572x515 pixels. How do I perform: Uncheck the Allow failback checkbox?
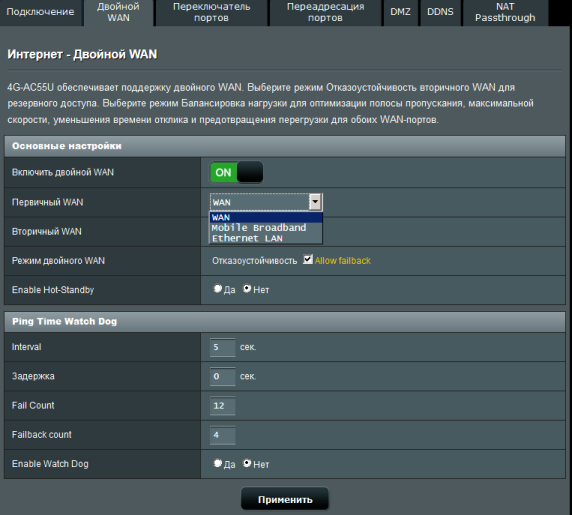click(x=308, y=259)
